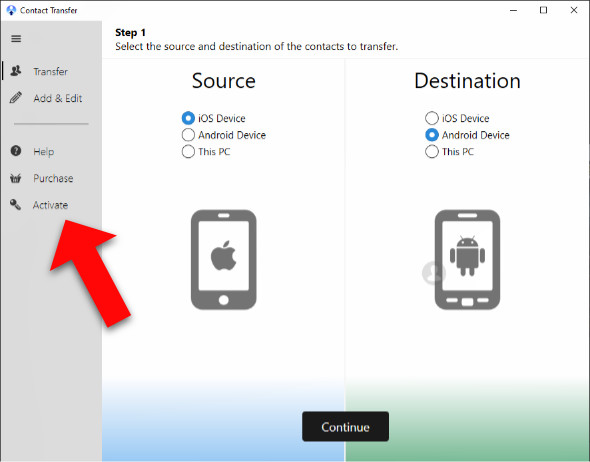Click the 'Select the source and destination' instruction

click(256, 46)
